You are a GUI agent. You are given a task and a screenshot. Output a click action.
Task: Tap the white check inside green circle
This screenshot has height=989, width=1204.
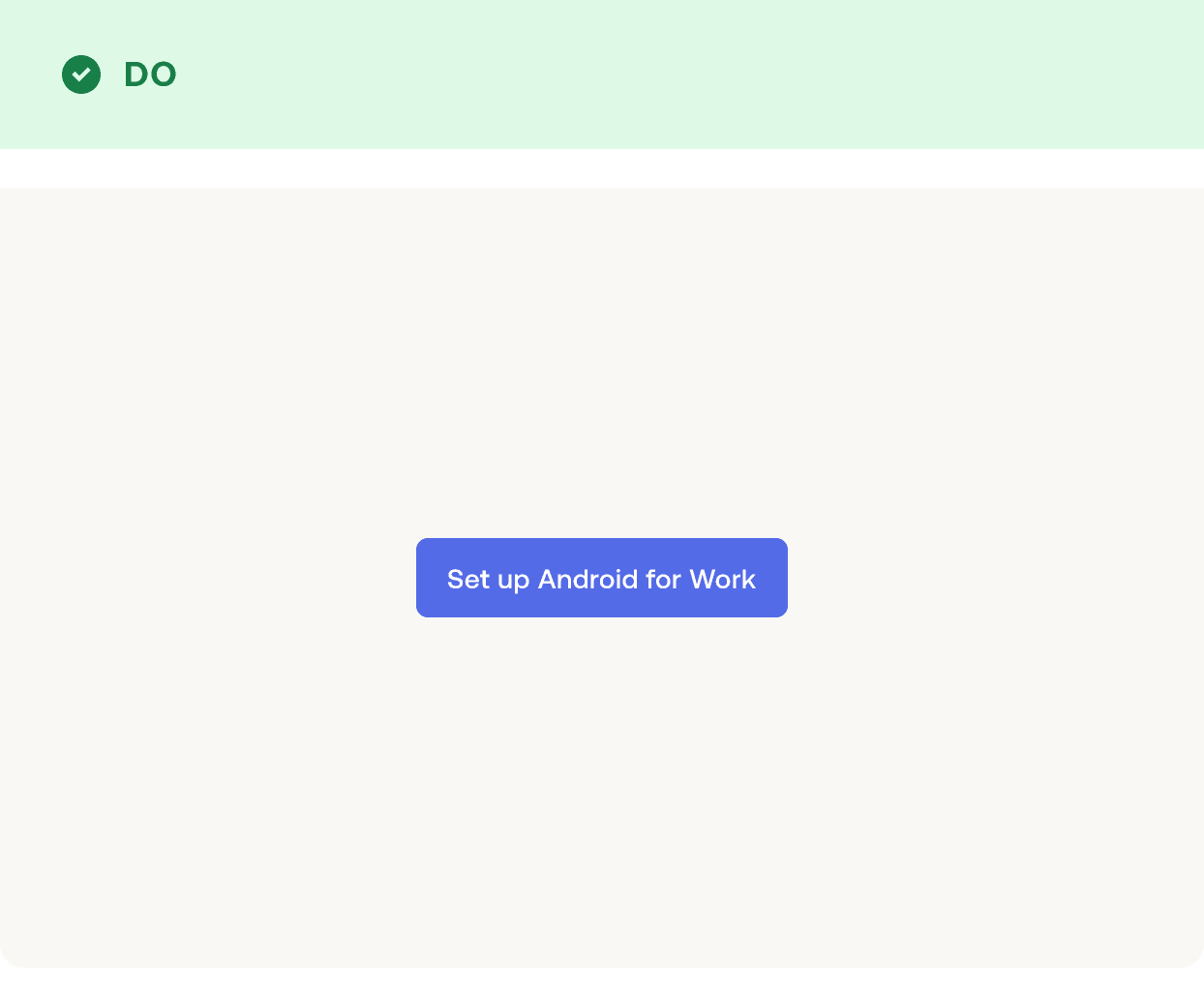coord(81,75)
